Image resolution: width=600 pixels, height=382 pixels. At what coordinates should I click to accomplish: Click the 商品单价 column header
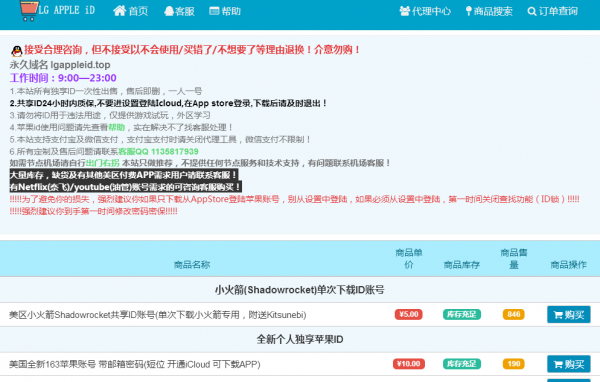(x=409, y=258)
